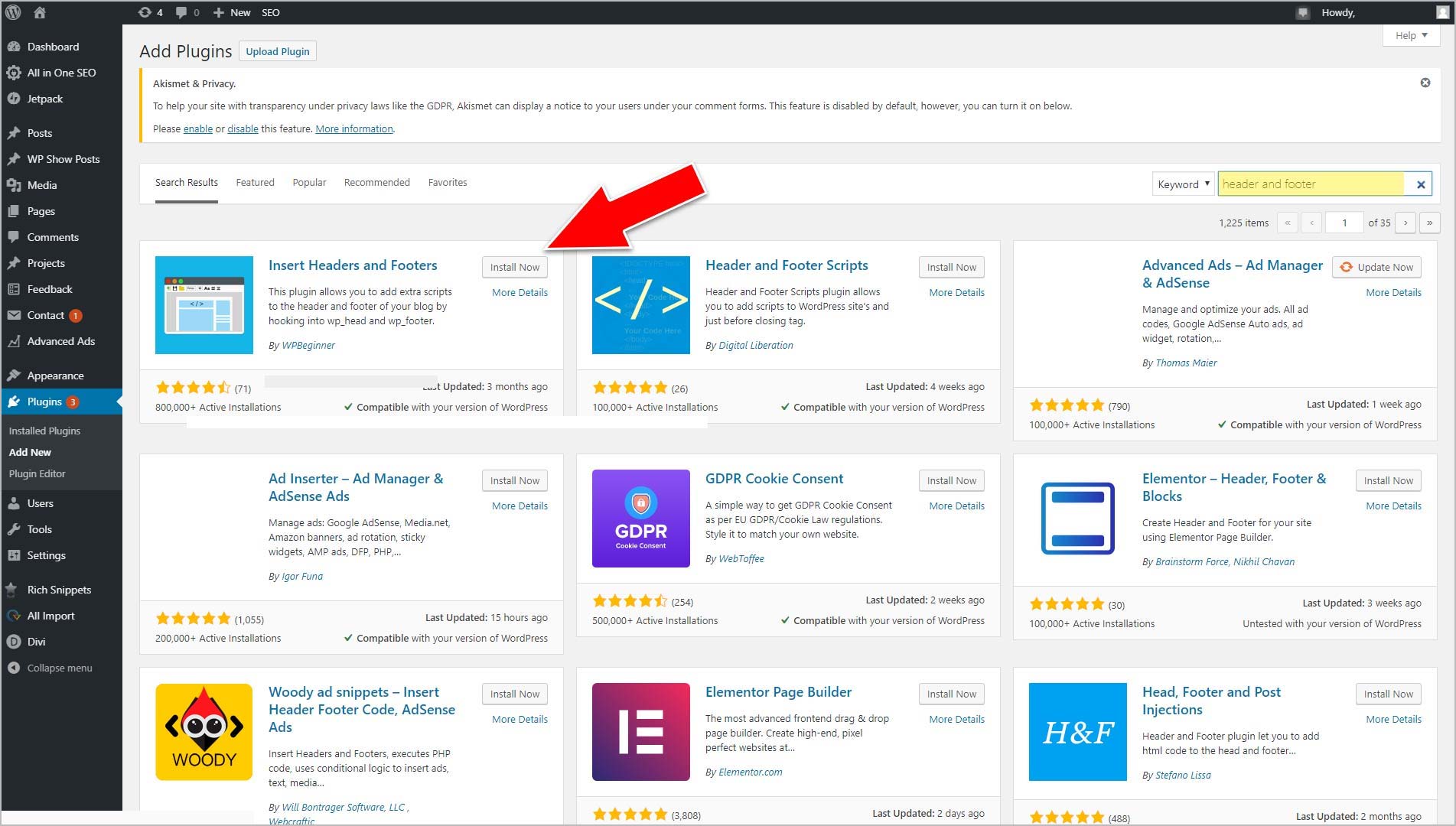Viewport: 1456px width, 826px height.
Task: Open All in One SEO sidebar item
Action: coord(61,73)
